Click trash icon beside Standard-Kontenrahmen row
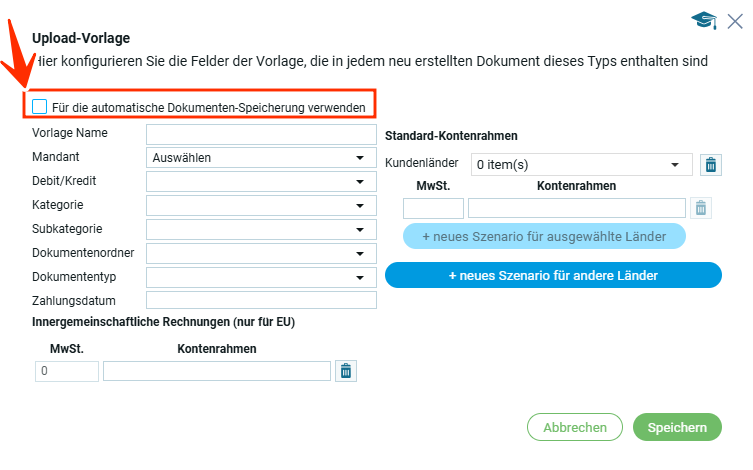Viewport: 753px width, 470px height. coord(701,208)
